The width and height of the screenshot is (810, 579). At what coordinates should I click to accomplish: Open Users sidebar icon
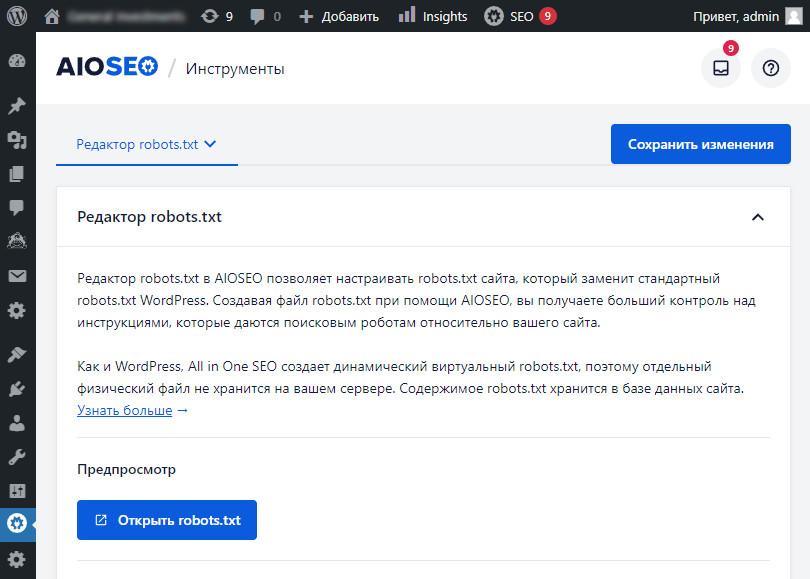point(17,422)
